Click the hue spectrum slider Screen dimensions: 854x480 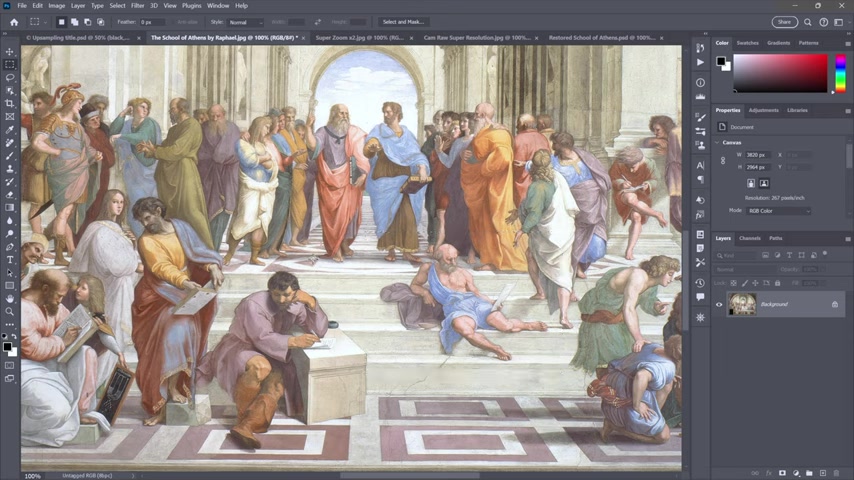840,73
